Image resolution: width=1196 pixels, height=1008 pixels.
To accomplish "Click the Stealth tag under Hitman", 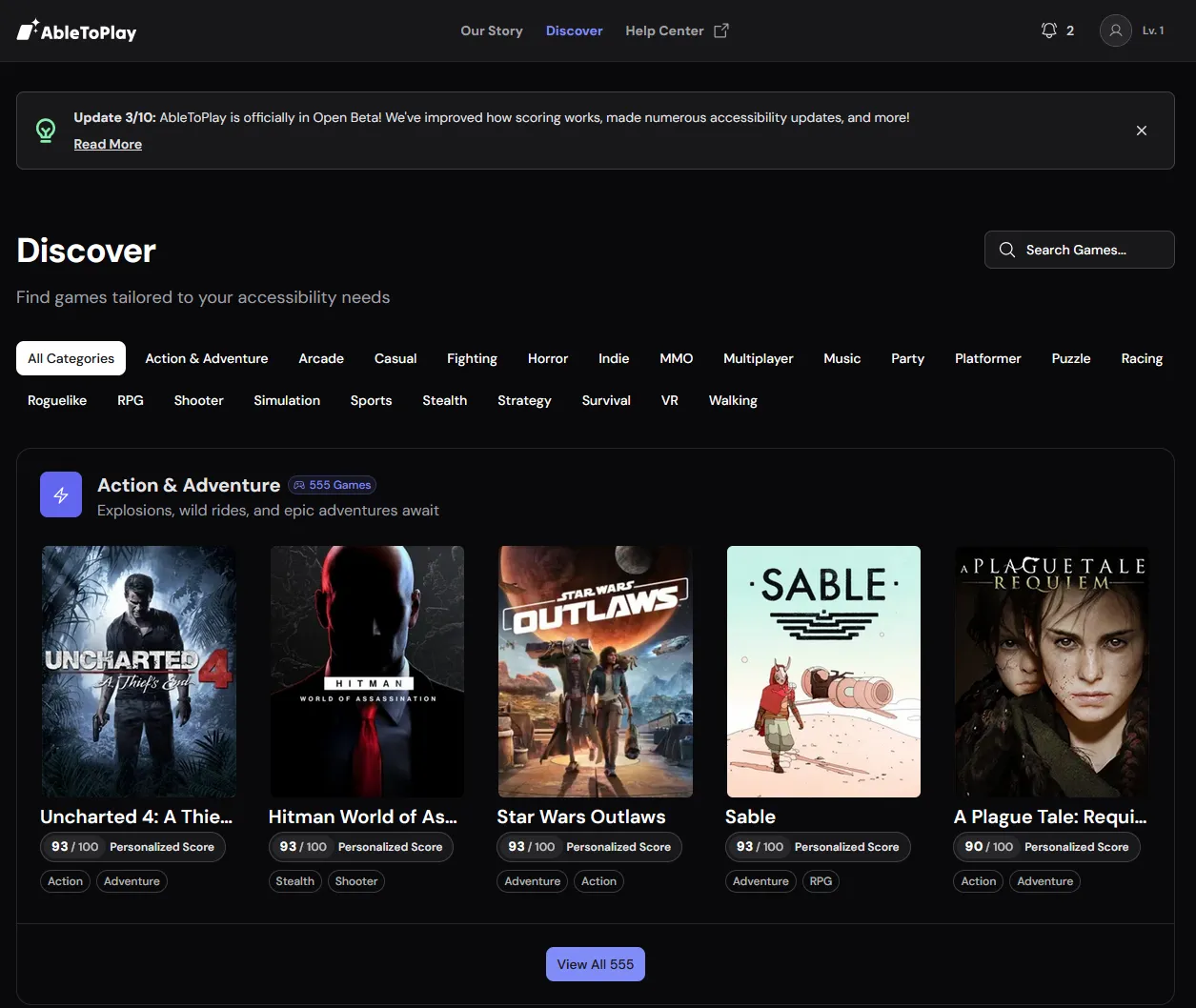I will tap(294, 881).
